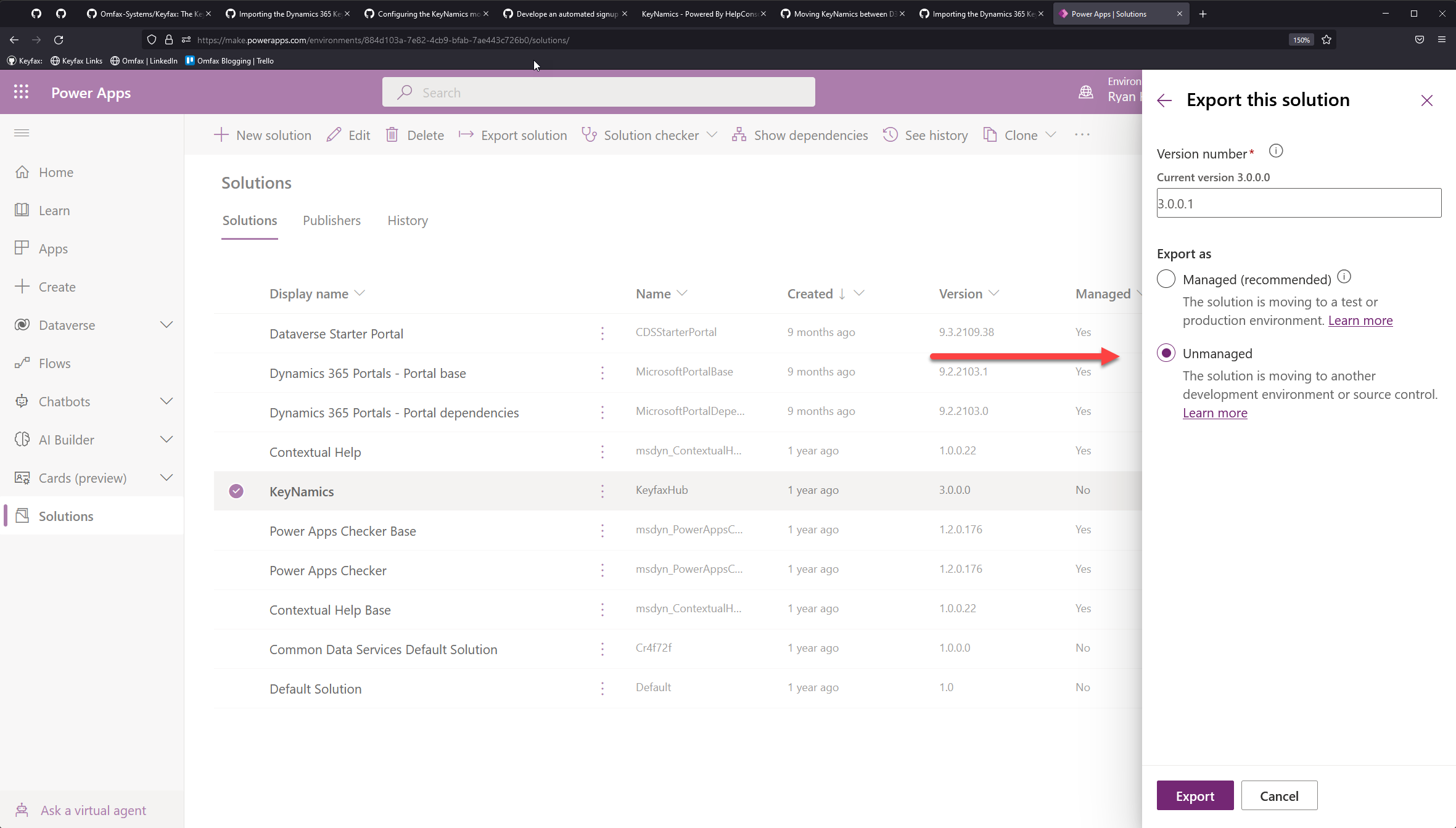Expand the AI Builder sidebar section
1456x828 pixels.
(167, 440)
